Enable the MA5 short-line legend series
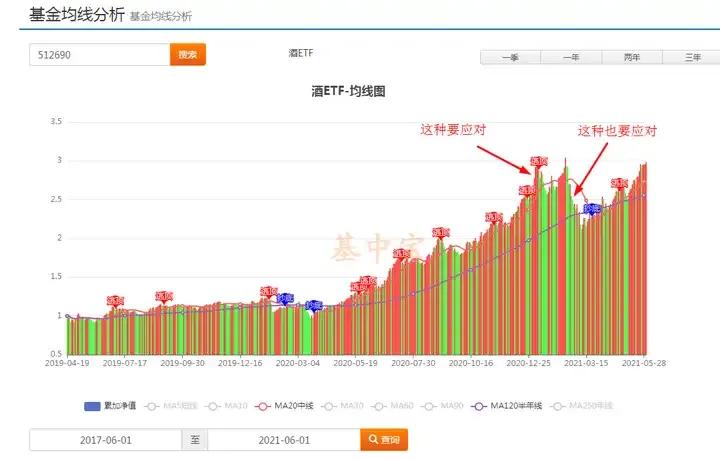Screen dimensions: 720x459 (171, 406)
